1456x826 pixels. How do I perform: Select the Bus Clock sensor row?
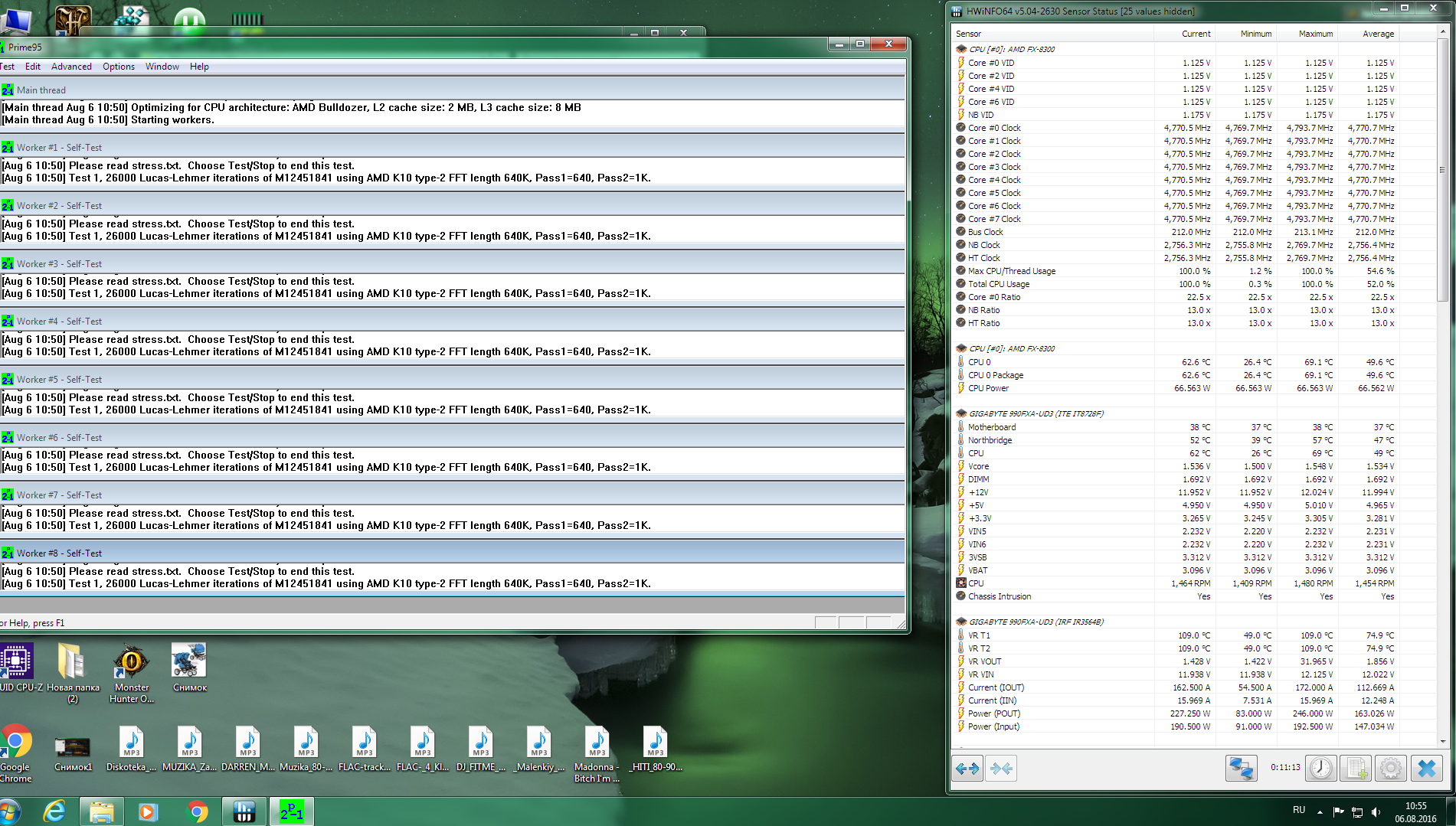click(x=1176, y=232)
